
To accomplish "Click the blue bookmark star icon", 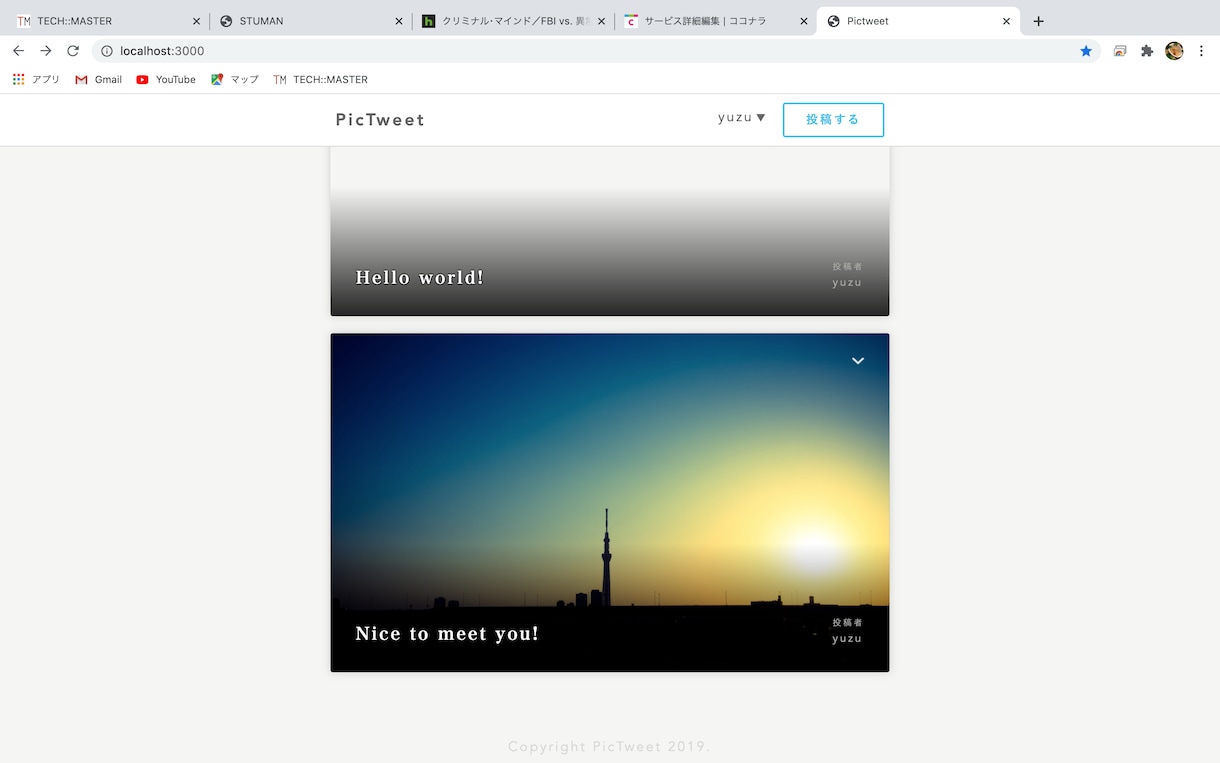I will click(1086, 51).
